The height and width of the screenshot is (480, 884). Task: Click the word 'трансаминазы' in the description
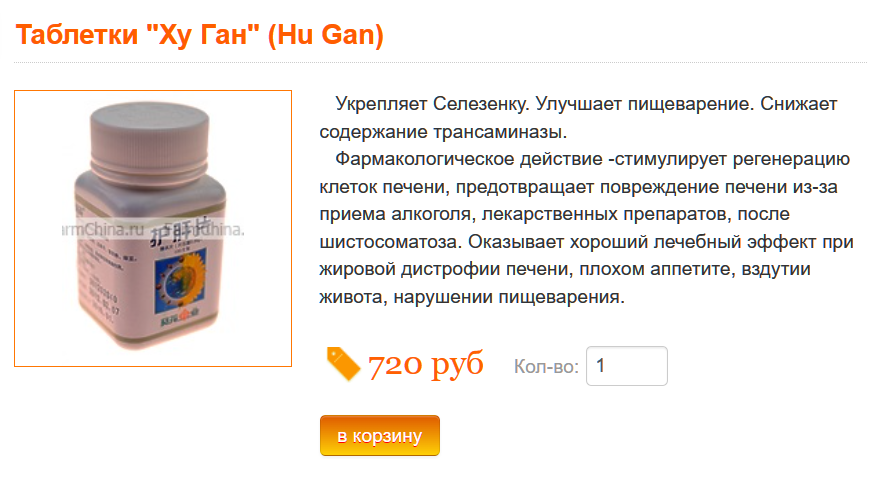[x=500, y=132]
